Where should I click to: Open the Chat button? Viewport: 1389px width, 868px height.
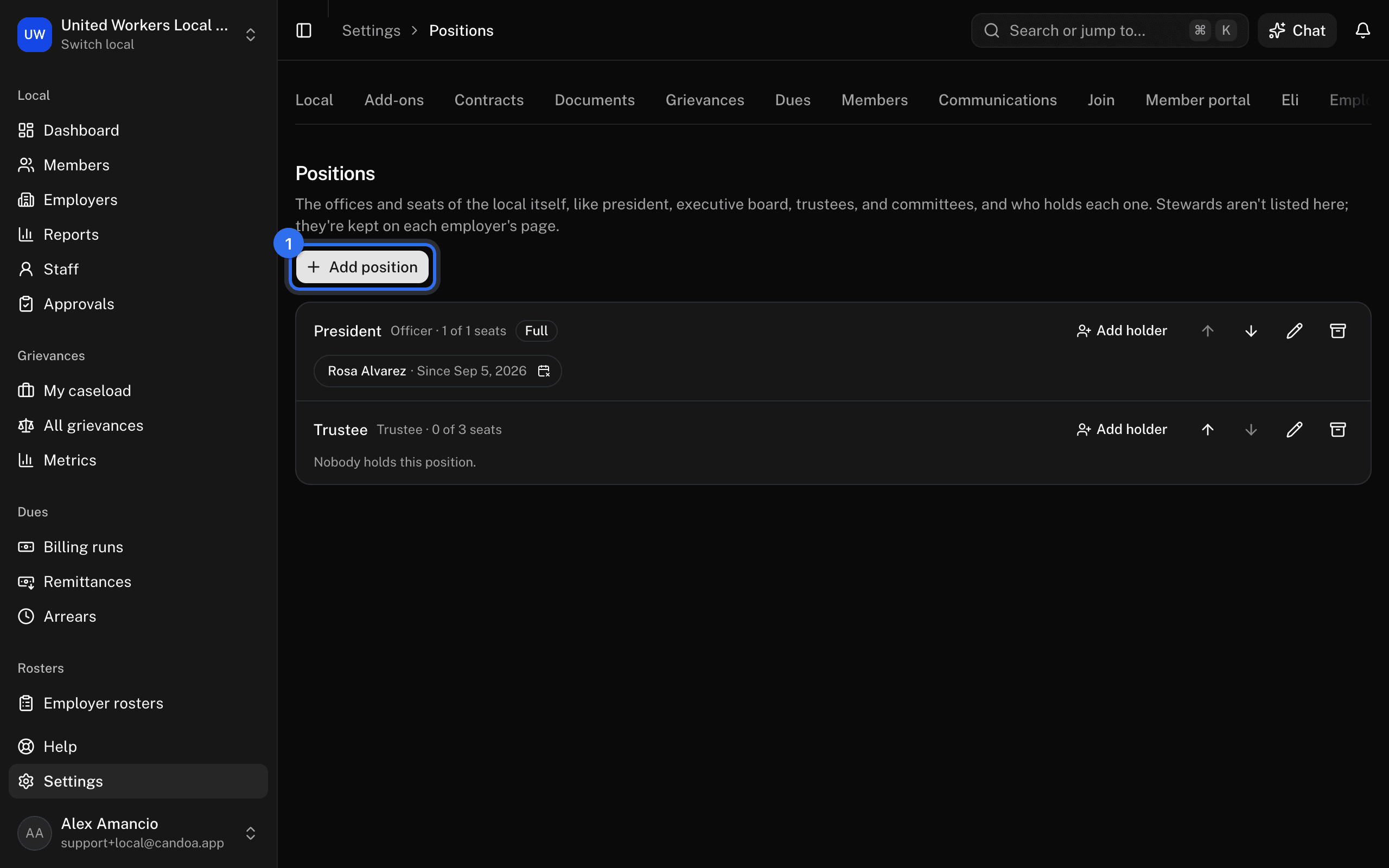coord(1297,30)
